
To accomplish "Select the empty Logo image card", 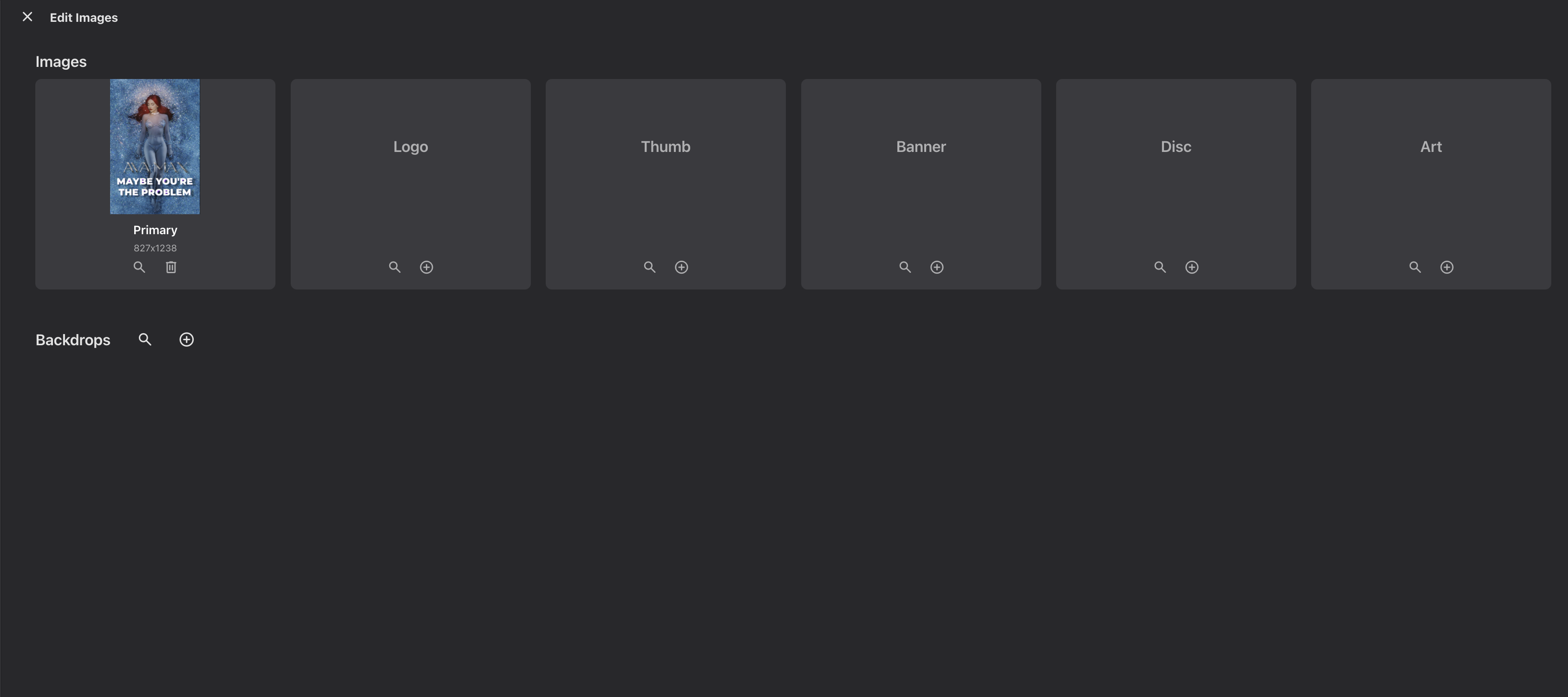I will 410,184.
